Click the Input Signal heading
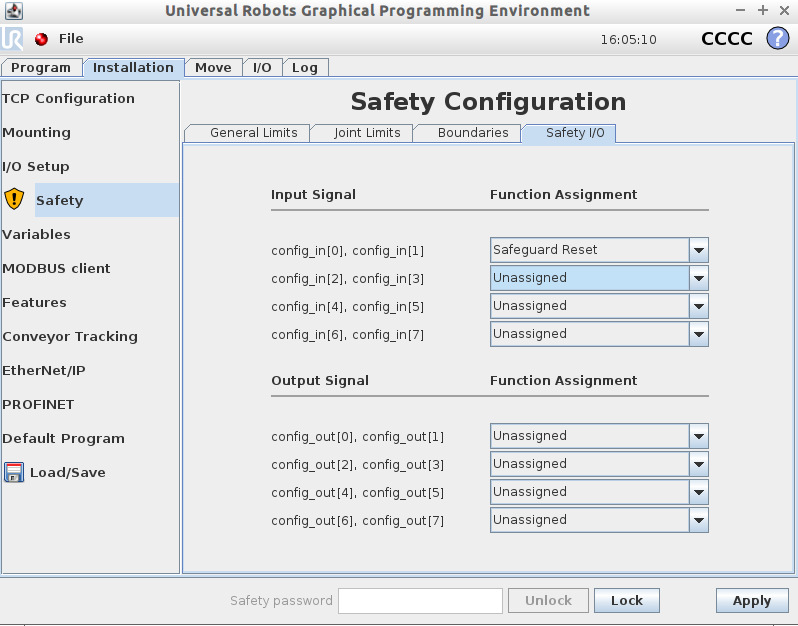Image resolution: width=798 pixels, height=626 pixels. [314, 194]
